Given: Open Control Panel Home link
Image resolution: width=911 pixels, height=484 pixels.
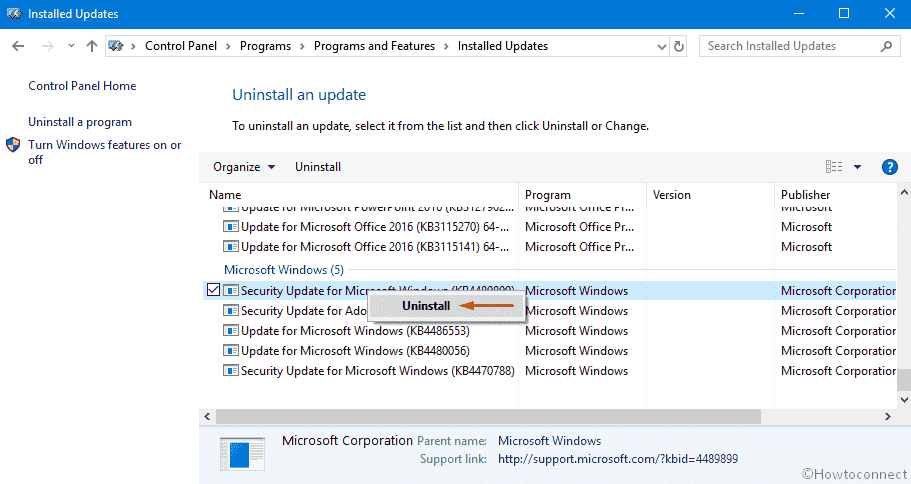Looking at the screenshot, I should [82, 86].
